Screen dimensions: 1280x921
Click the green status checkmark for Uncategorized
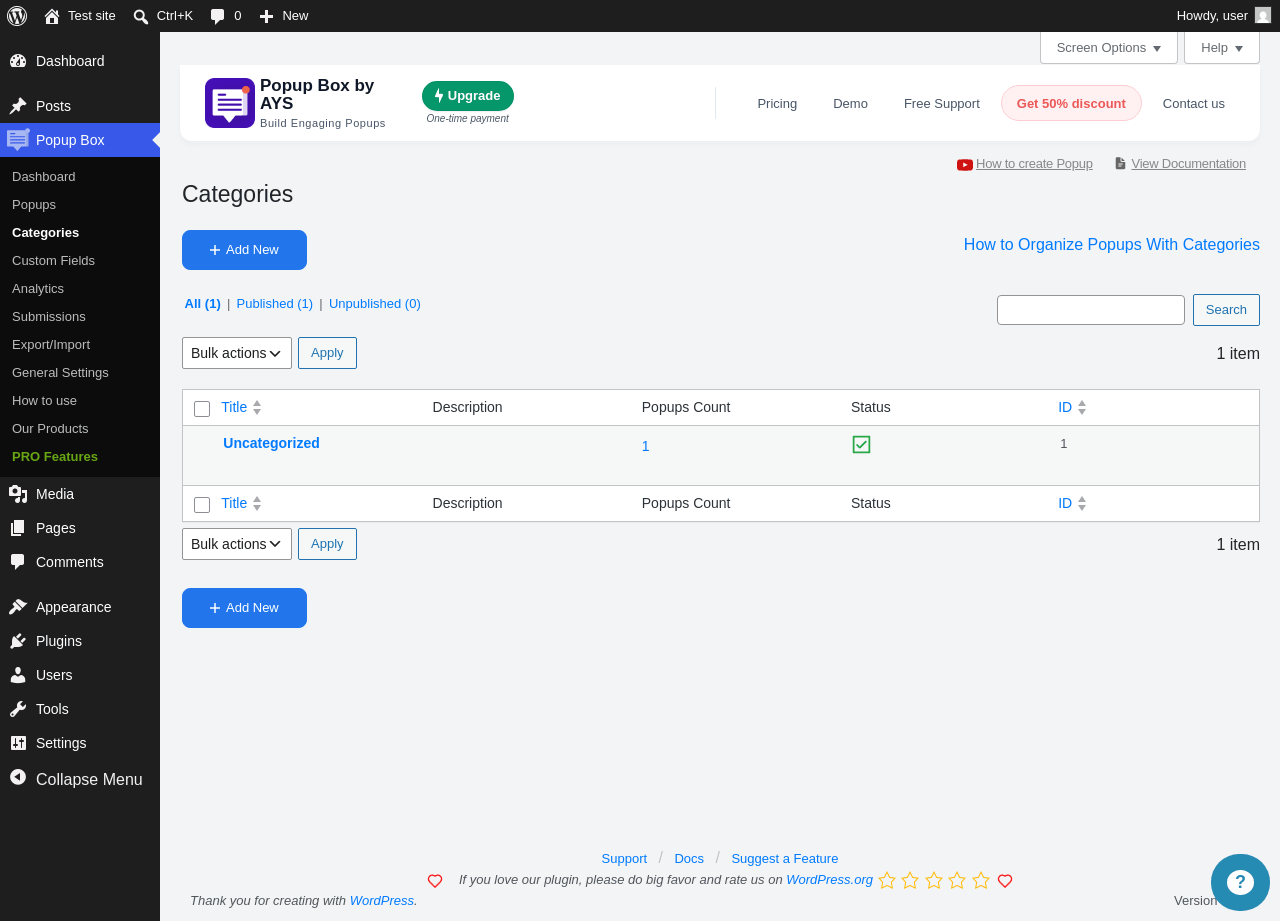861,444
